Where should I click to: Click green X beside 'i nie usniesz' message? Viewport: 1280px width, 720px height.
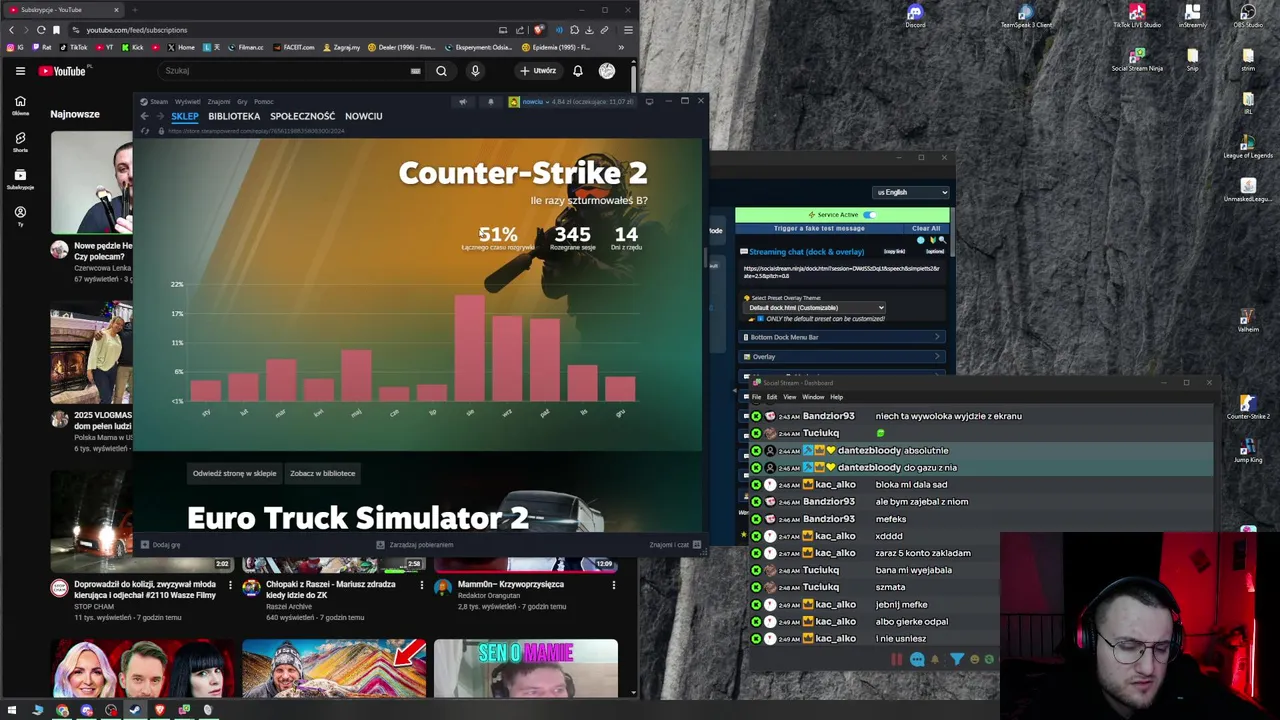point(756,639)
